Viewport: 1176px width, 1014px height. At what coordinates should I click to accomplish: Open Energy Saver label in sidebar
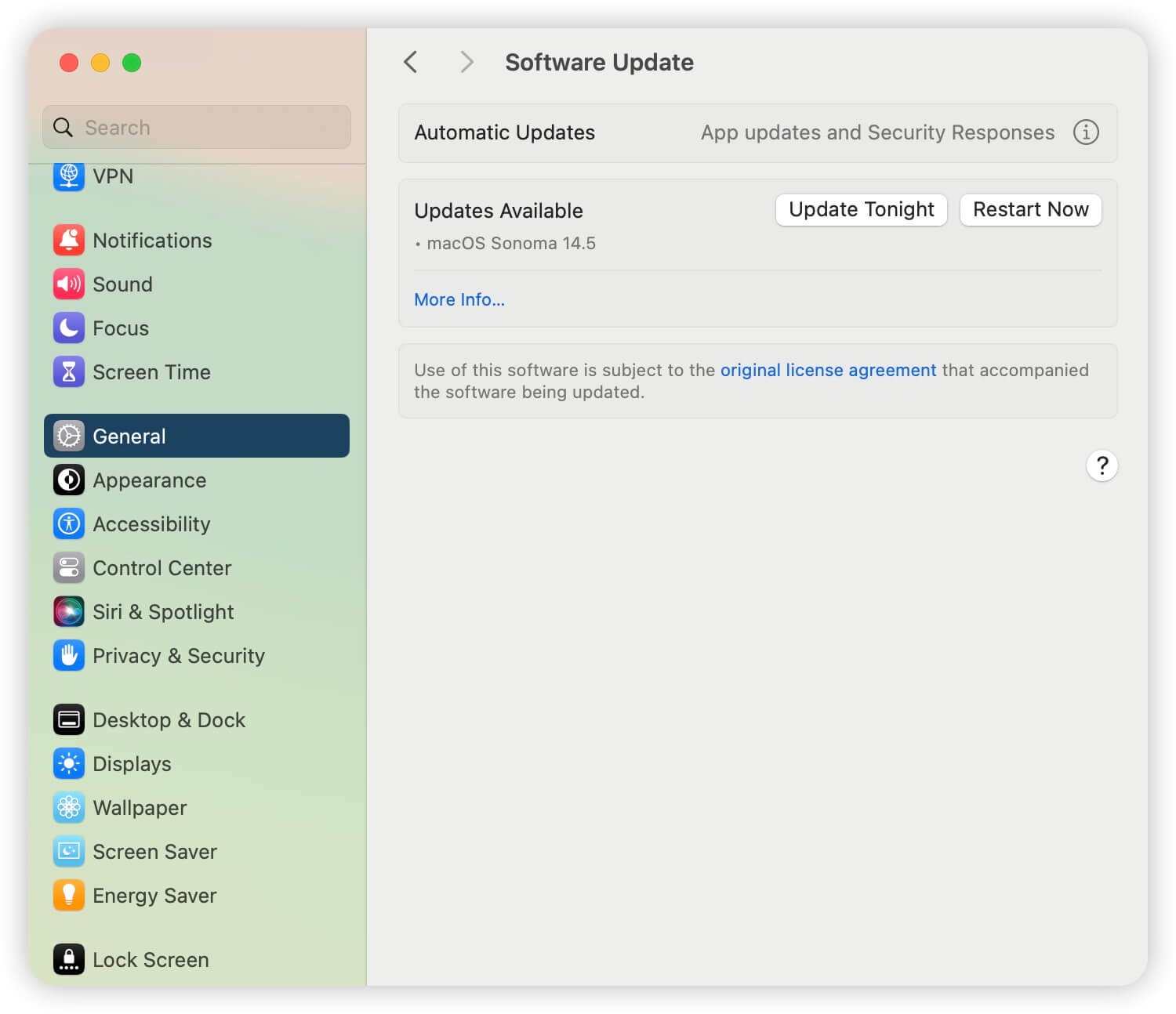point(155,896)
